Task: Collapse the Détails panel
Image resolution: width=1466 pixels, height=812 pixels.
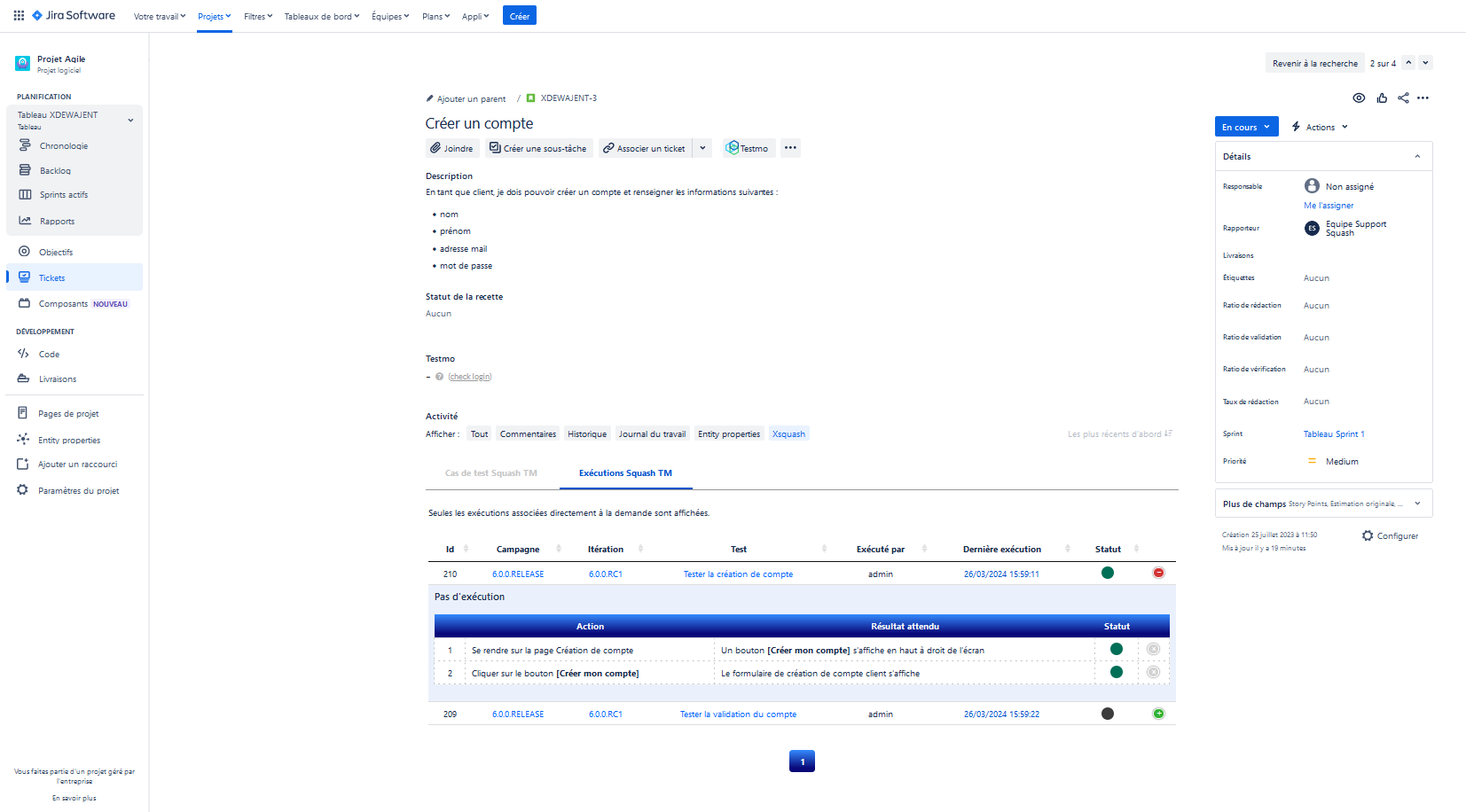Action: point(1417,157)
